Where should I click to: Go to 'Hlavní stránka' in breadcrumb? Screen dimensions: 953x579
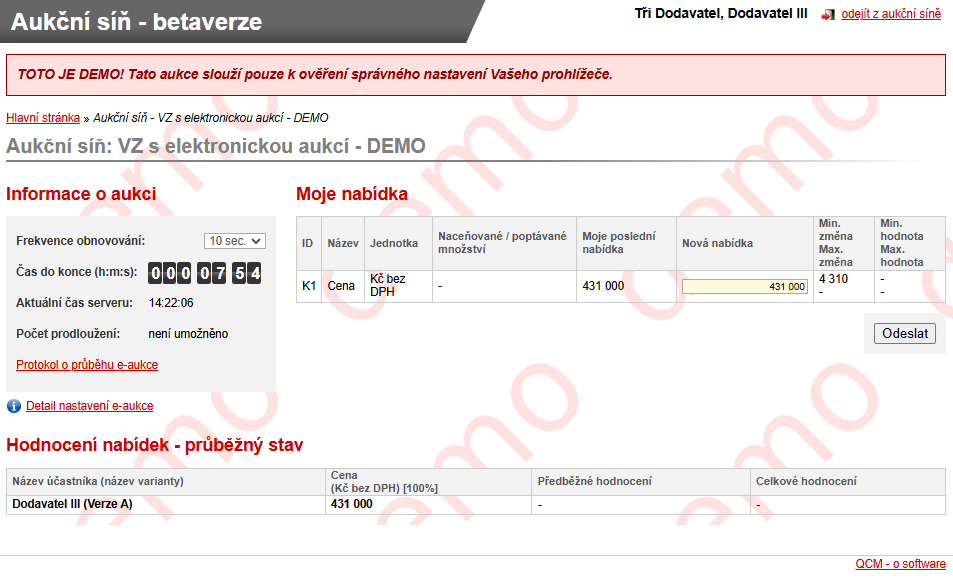(x=43, y=118)
